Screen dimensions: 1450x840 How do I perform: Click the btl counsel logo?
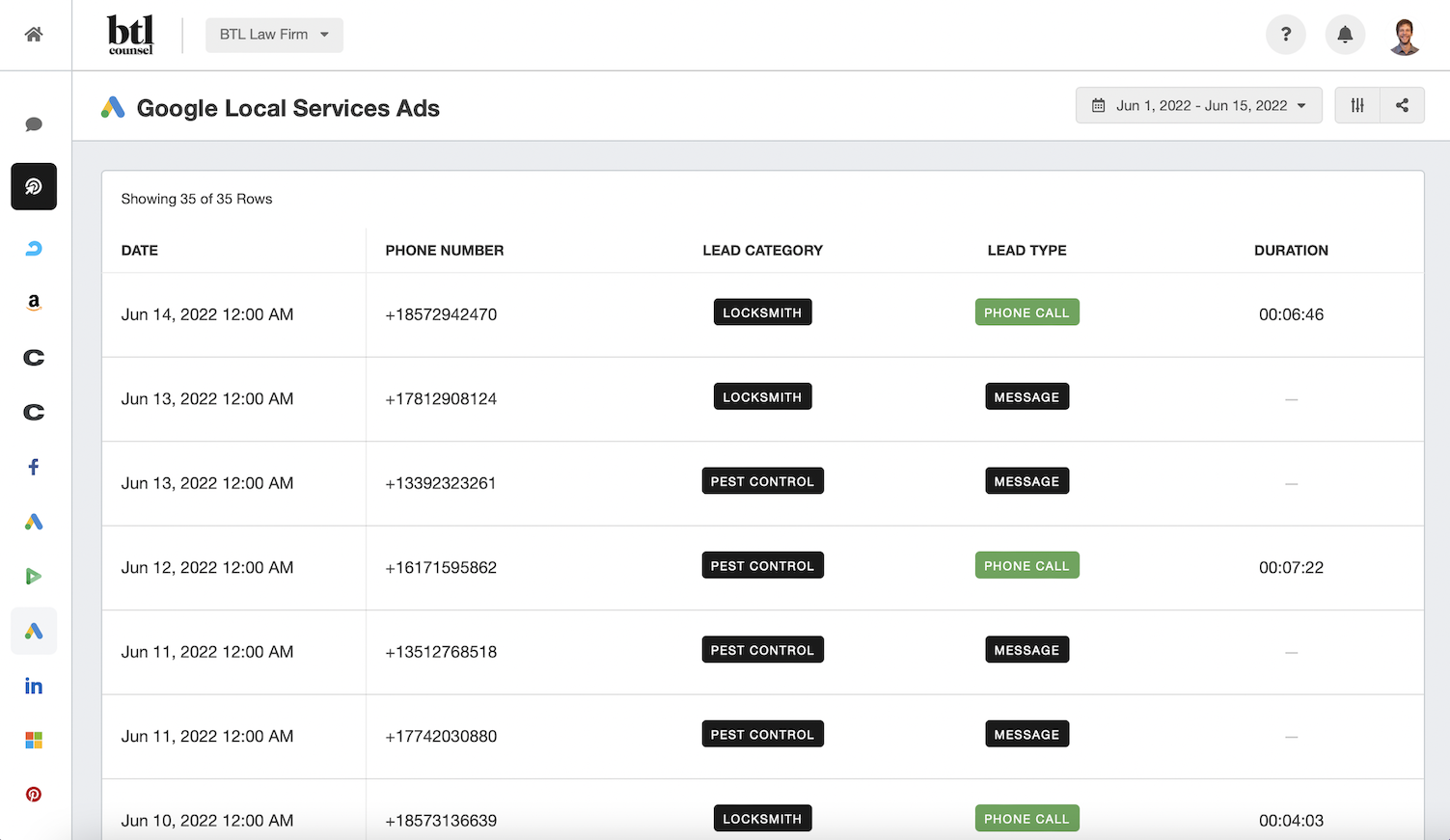[x=130, y=35]
